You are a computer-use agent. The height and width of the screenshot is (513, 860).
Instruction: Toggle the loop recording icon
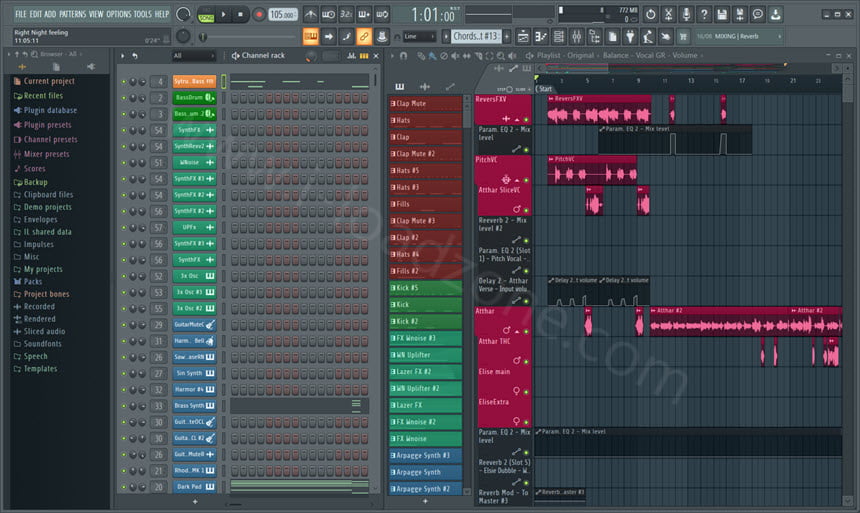click(x=382, y=15)
